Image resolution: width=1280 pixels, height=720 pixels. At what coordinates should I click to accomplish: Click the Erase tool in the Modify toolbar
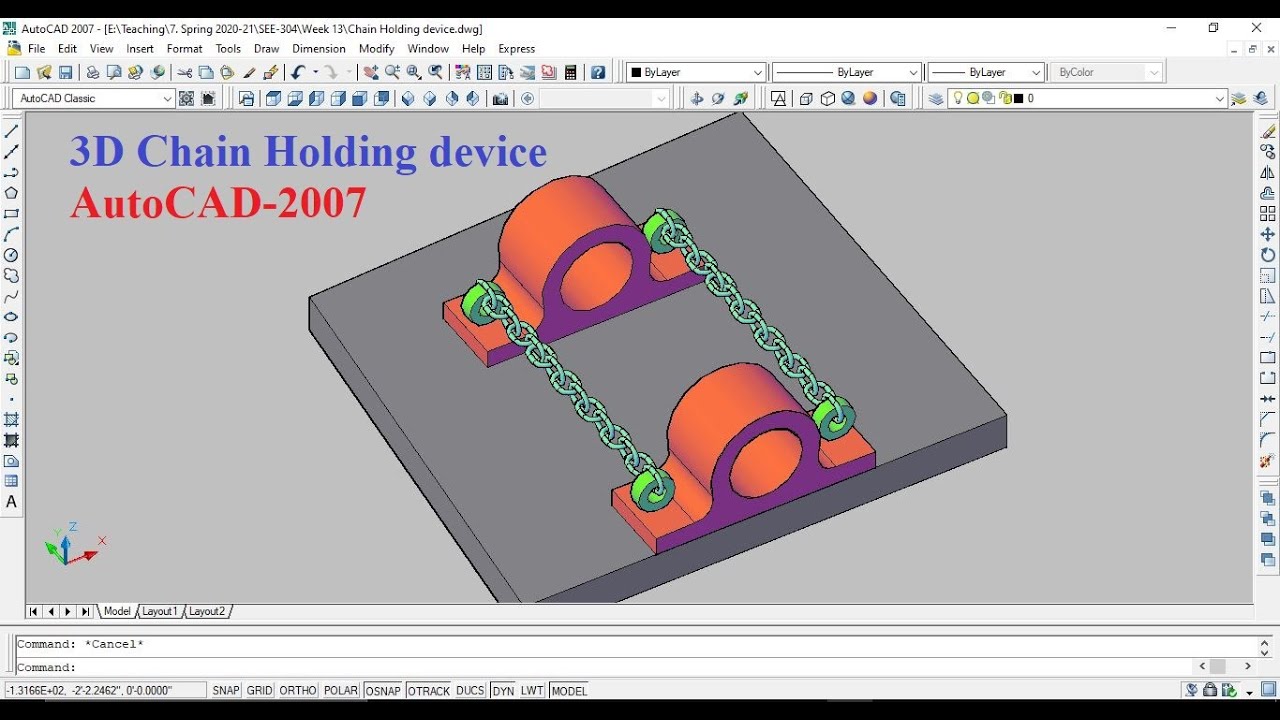pyautogui.click(x=1268, y=131)
